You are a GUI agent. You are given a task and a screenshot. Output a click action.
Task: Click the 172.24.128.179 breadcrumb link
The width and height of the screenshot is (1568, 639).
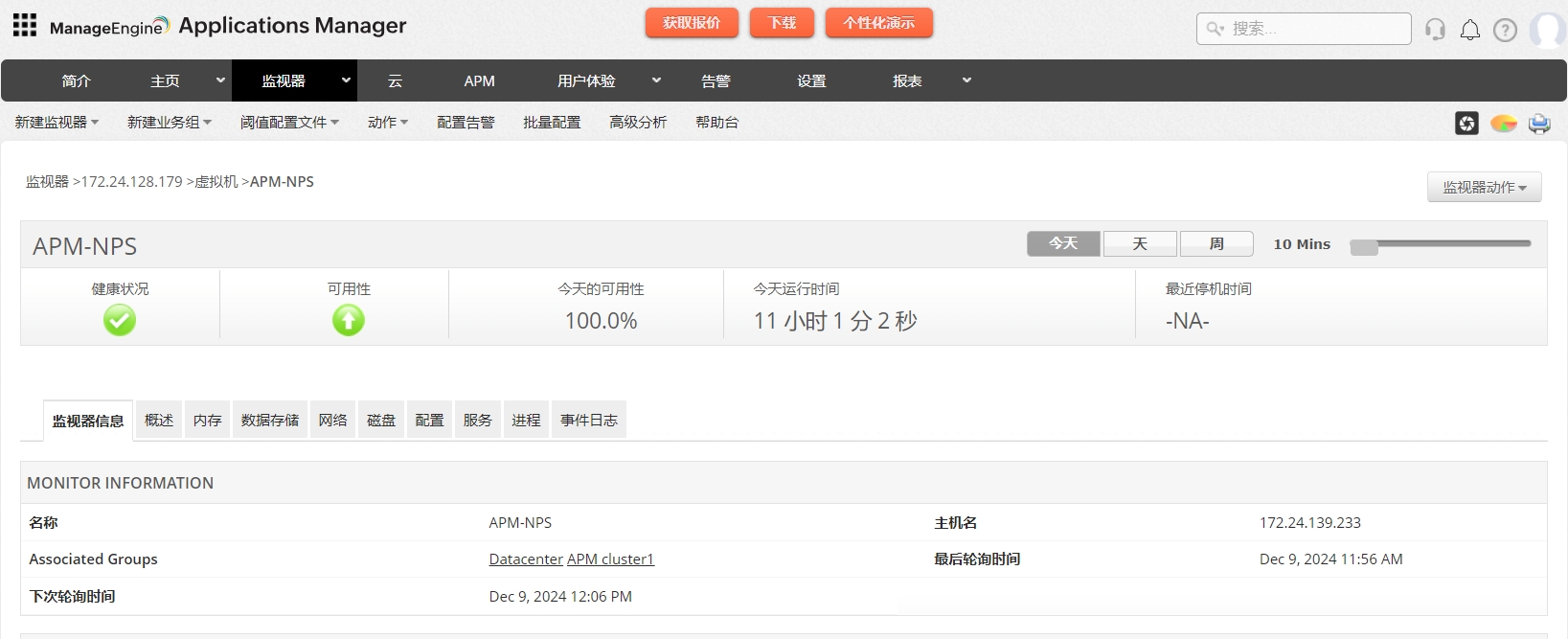(x=131, y=182)
